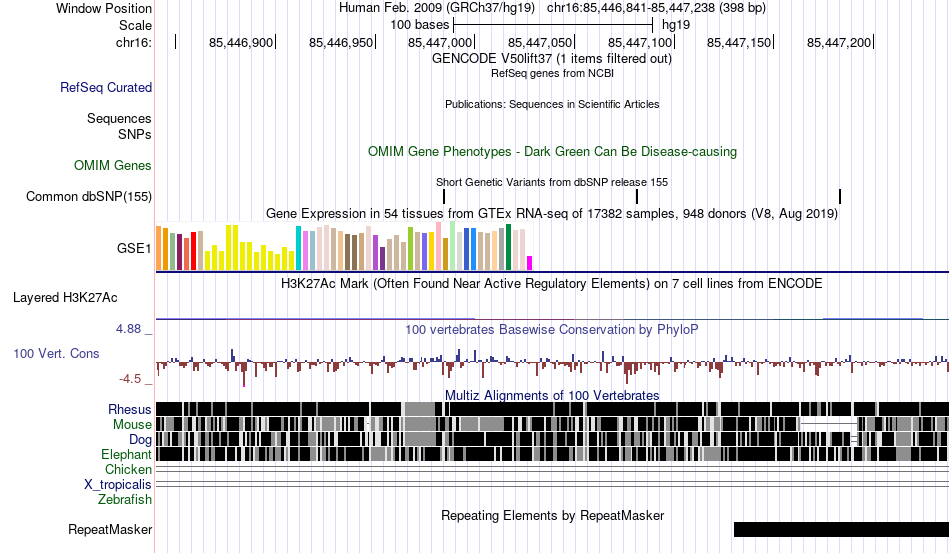Click the GSE1 GTEx track label
This screenshot has height=553, width=950.
point(134,248)
